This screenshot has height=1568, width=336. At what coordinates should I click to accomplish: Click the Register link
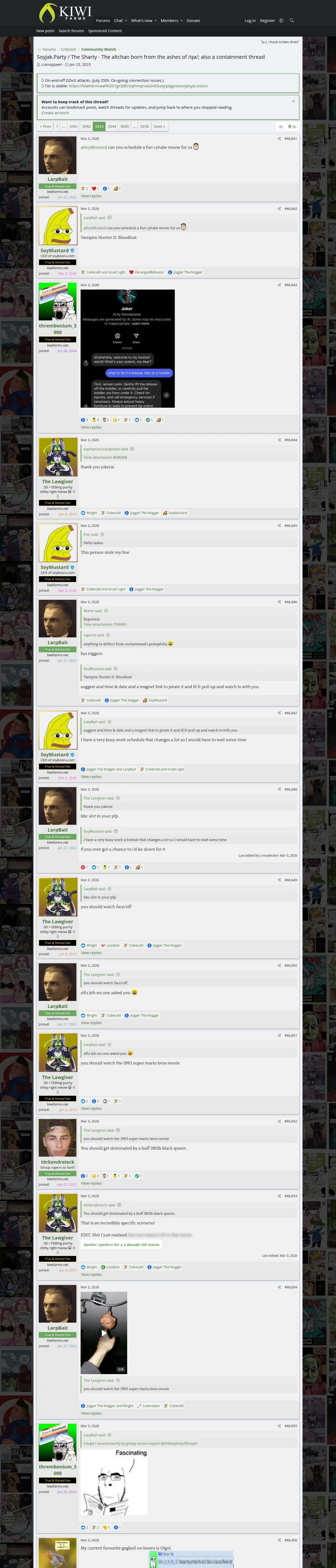click(267, 21)
